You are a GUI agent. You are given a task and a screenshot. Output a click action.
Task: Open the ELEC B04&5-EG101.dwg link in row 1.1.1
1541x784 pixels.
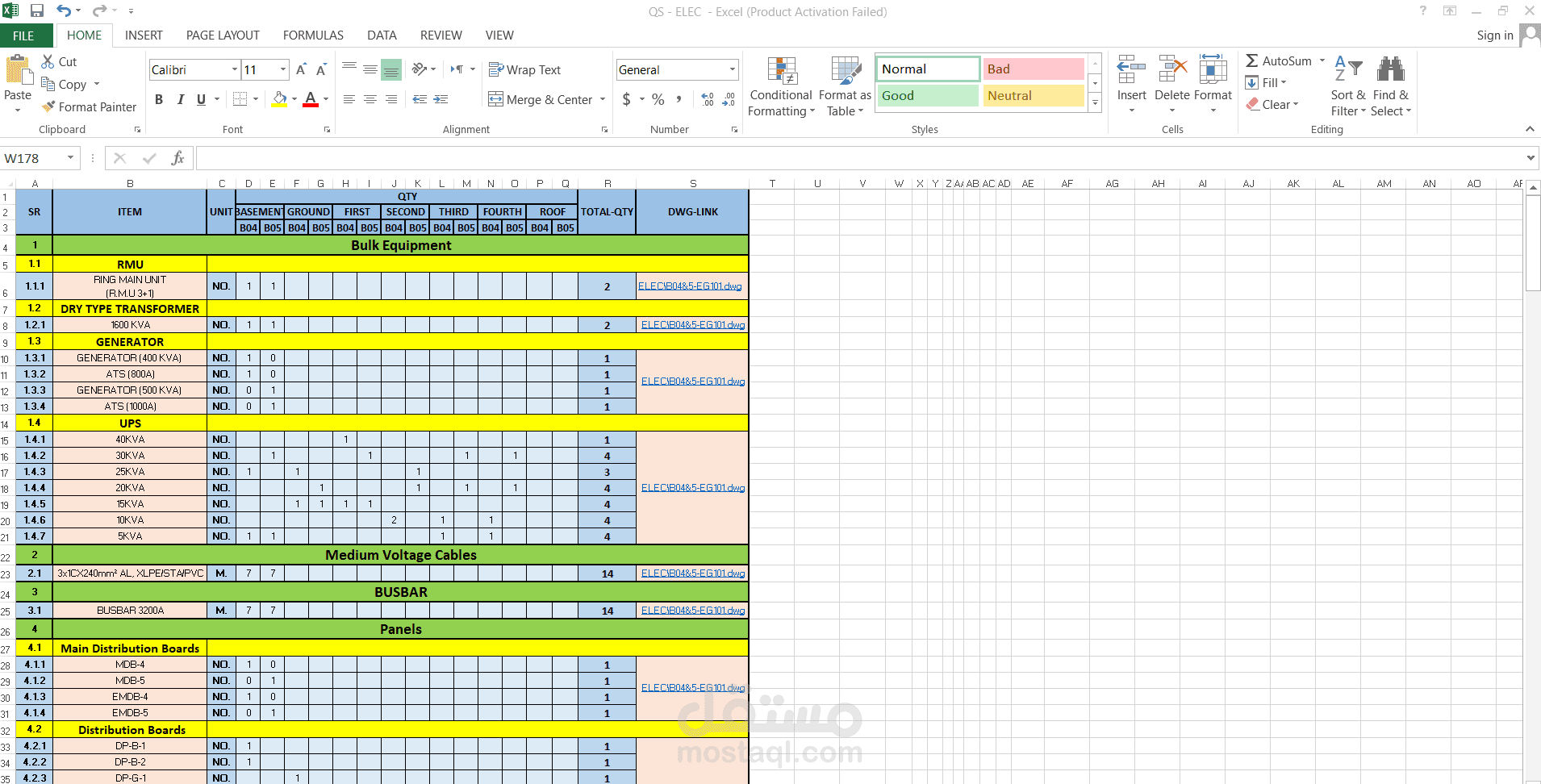point(690,286)
